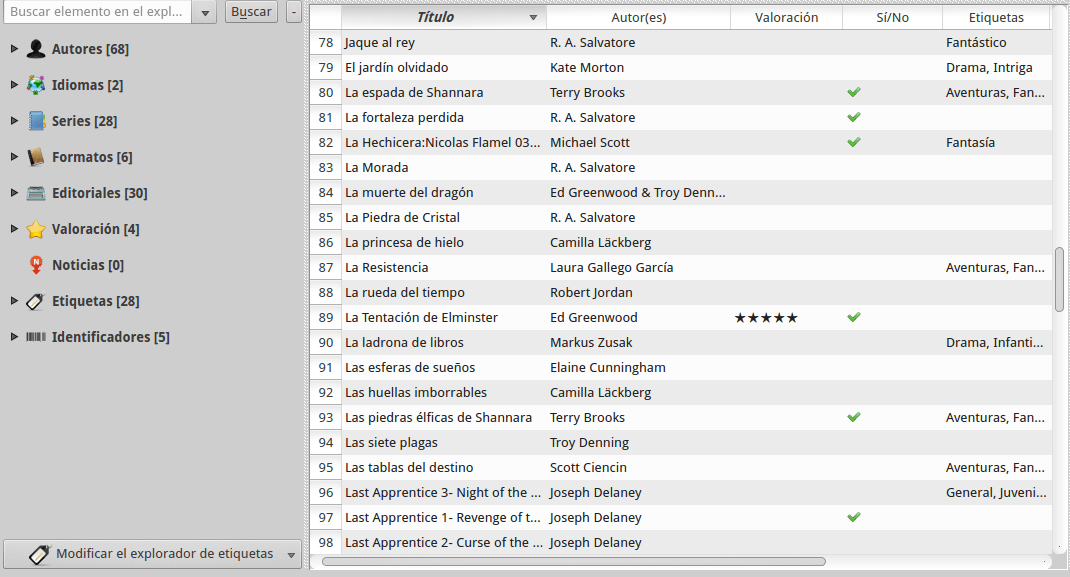This screenshot has width=1070, height=577.
Task: Click the Formatos book icon
Action: [36, 157]
